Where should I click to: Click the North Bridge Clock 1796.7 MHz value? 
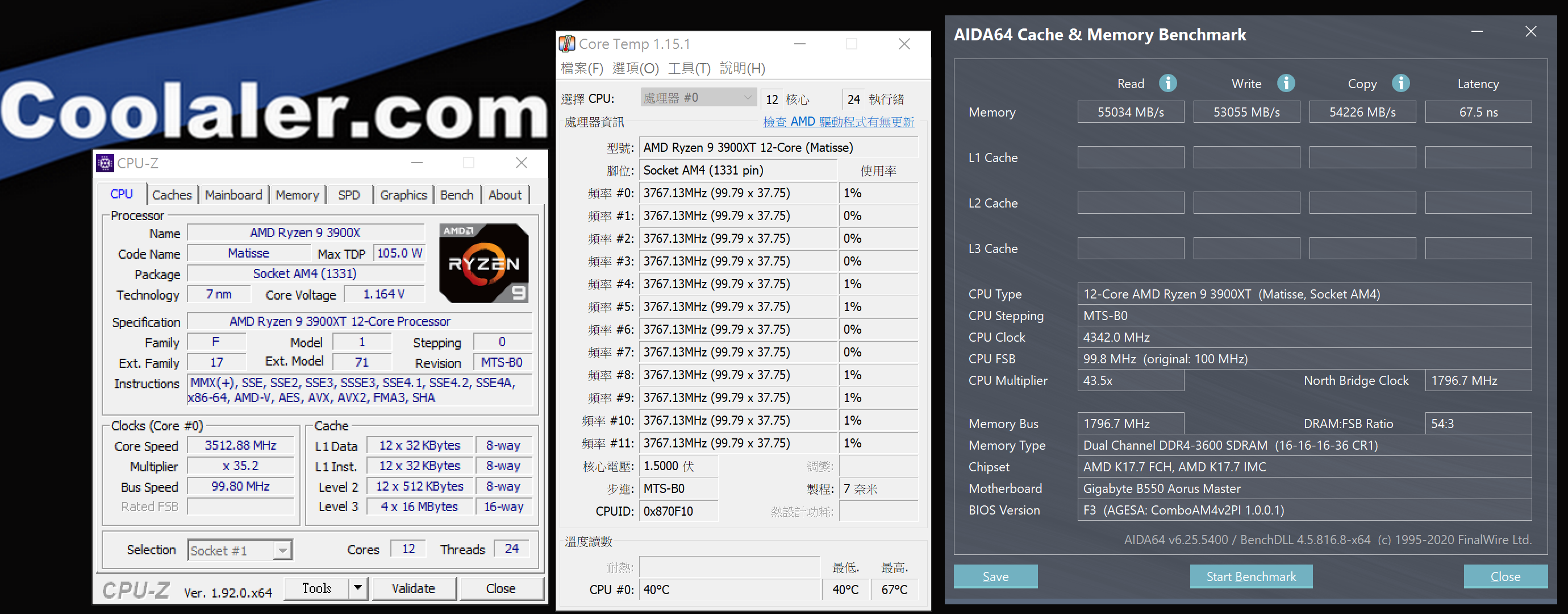[x=1478, y=381]
